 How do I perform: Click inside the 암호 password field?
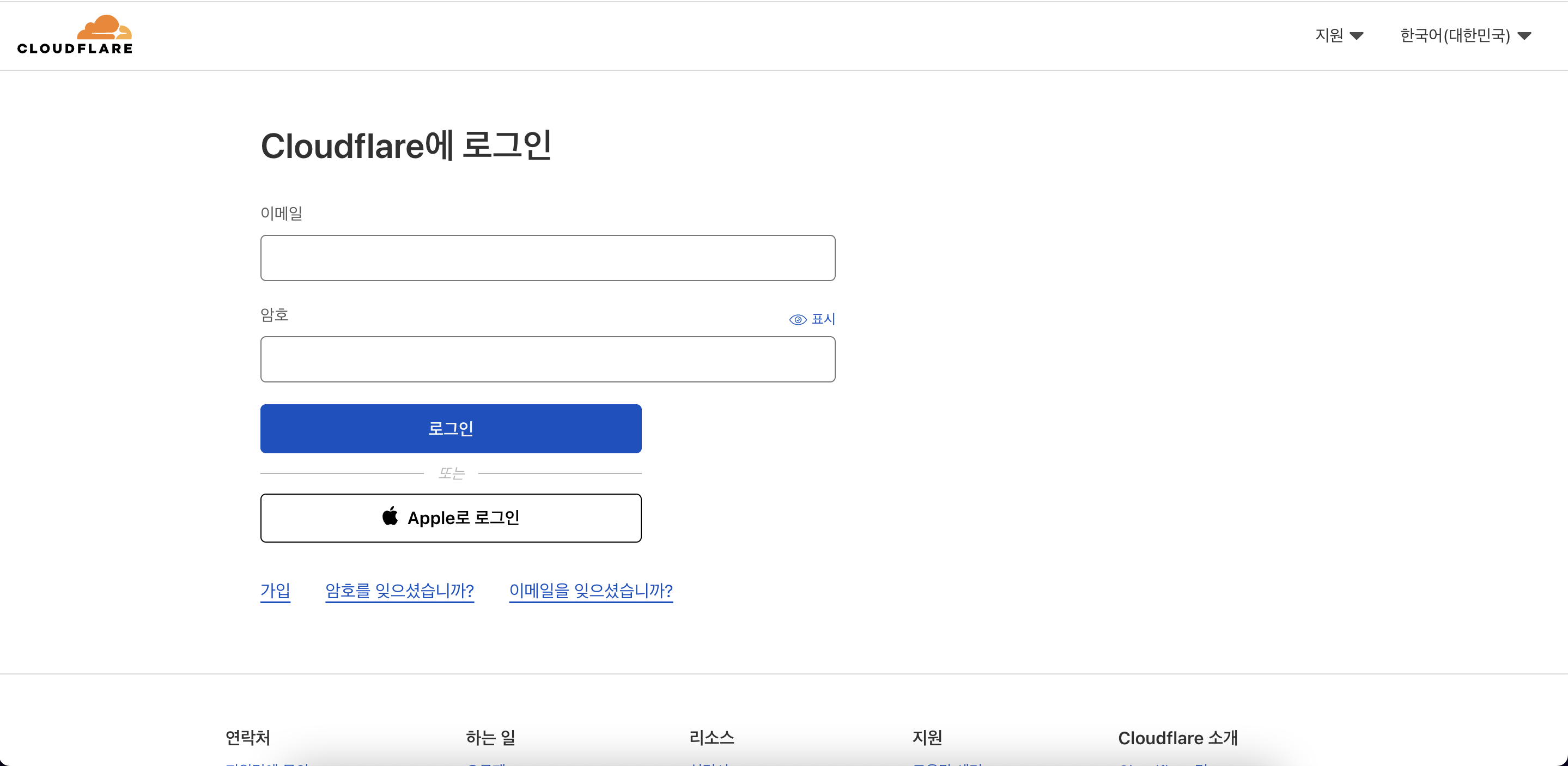[547, 359]
